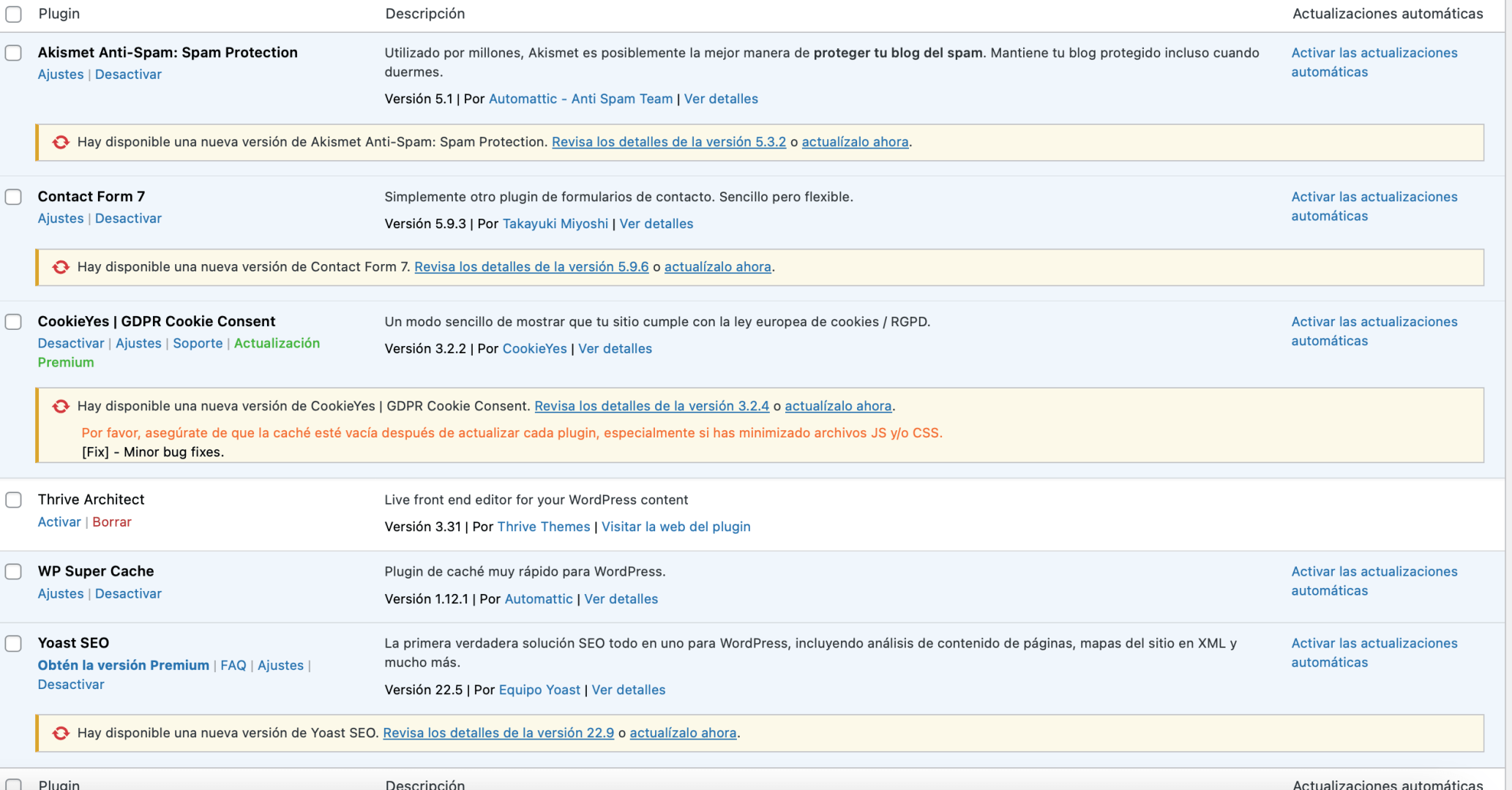Viewport: 1512px width, 790px height.
Task: Tick the Contact Form 7 checkbox
Action: [x=13, y=197]
